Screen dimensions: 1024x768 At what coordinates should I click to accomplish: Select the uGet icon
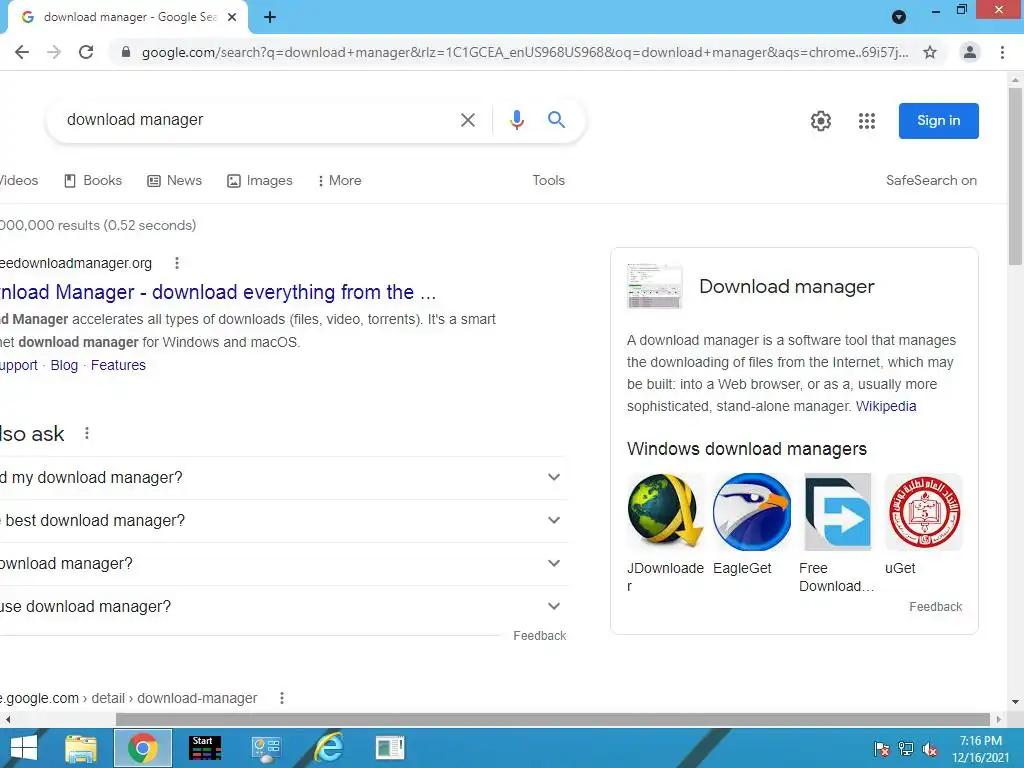(923, 511)
